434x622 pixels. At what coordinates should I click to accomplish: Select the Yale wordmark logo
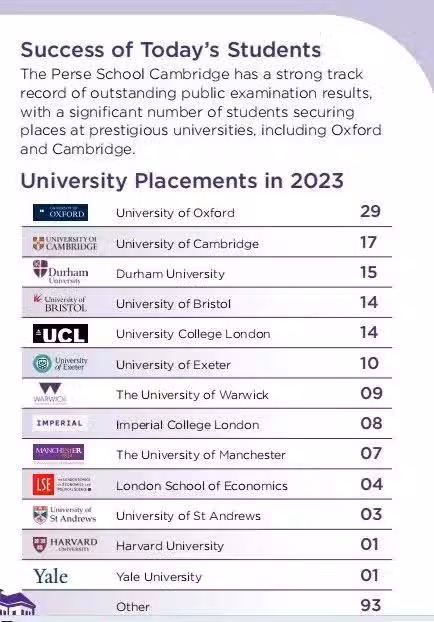pos(50,576)
